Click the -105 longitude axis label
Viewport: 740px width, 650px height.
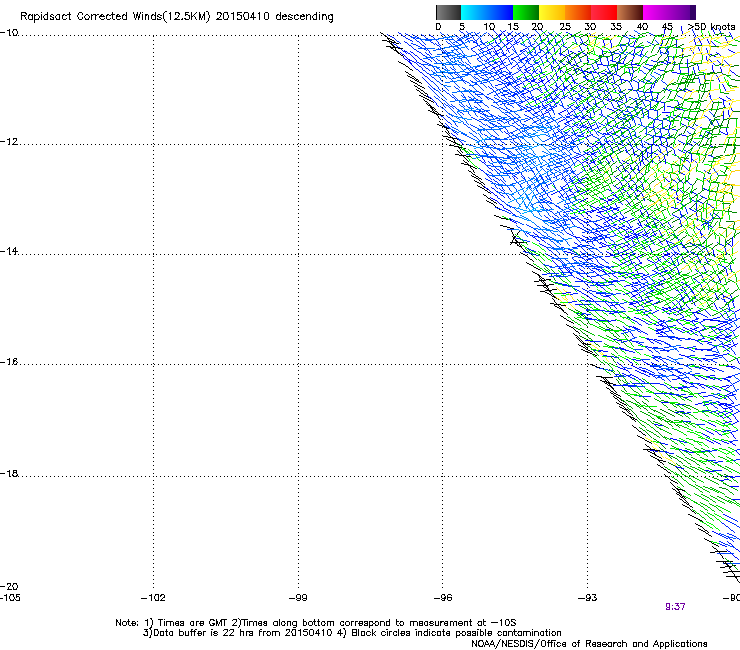pos(10,598)
